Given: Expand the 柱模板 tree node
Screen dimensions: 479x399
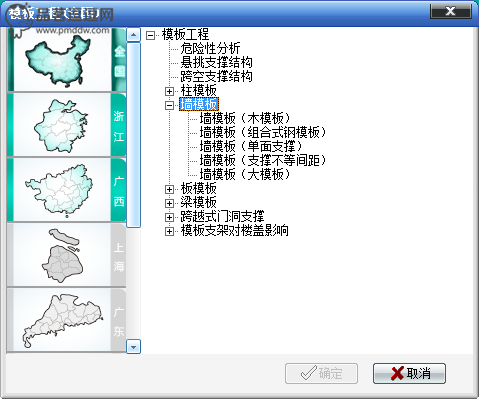Looking at the screenshot, I should pyautogui.click(x=169, y=91).
